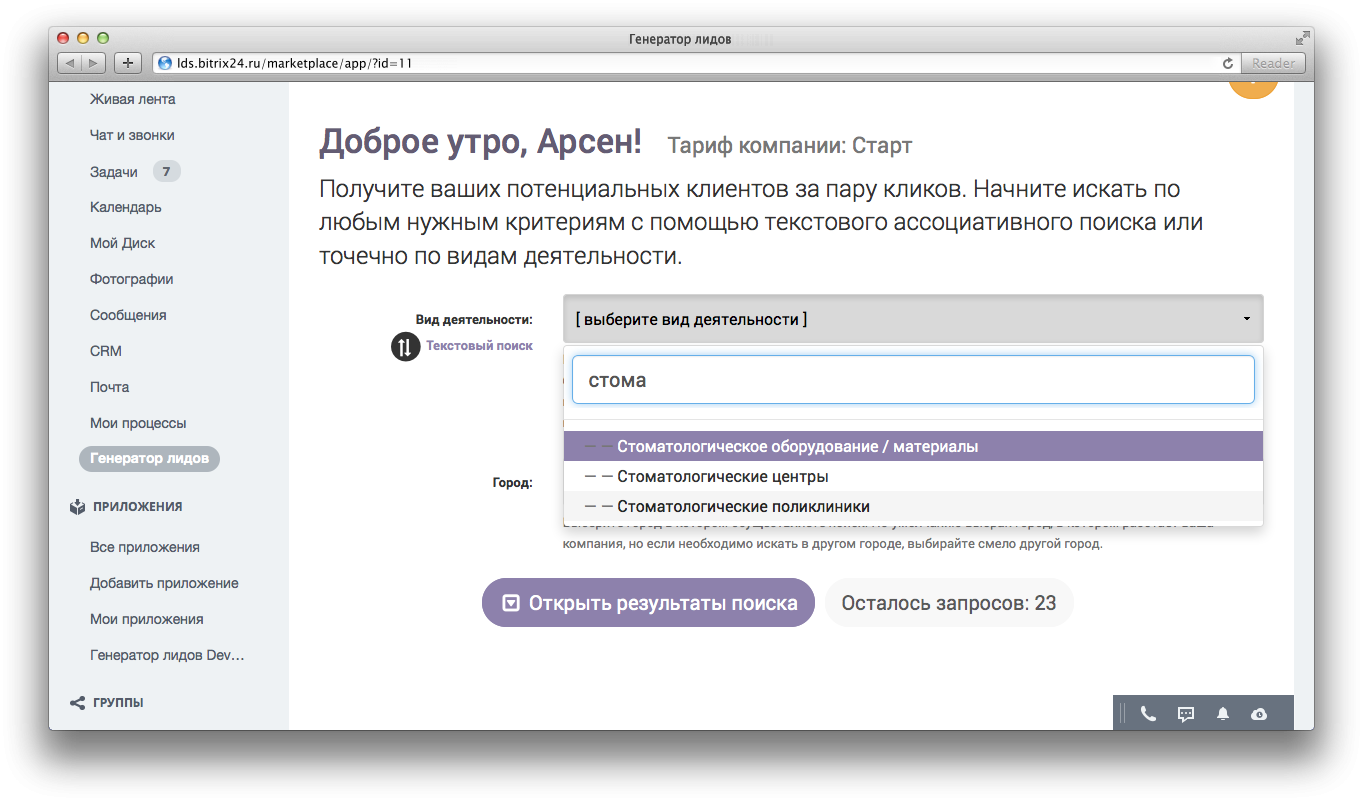This screenshot has width=1363, height=801.
Task: Select Стоматологические центры option
Action: 913,476
